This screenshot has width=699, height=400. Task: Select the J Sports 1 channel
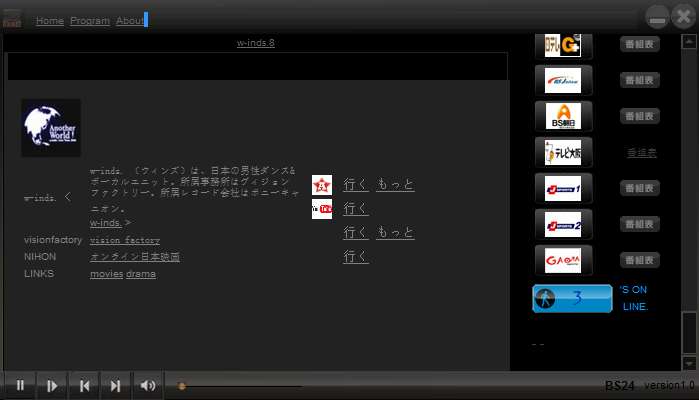[x=563, y=188]
